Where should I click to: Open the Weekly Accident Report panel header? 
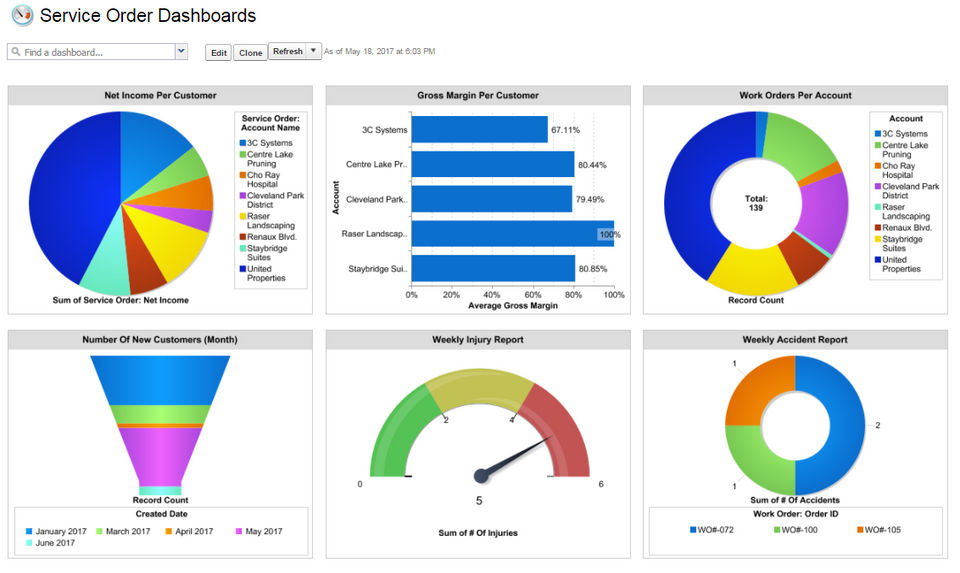click(x=795, y=340)
